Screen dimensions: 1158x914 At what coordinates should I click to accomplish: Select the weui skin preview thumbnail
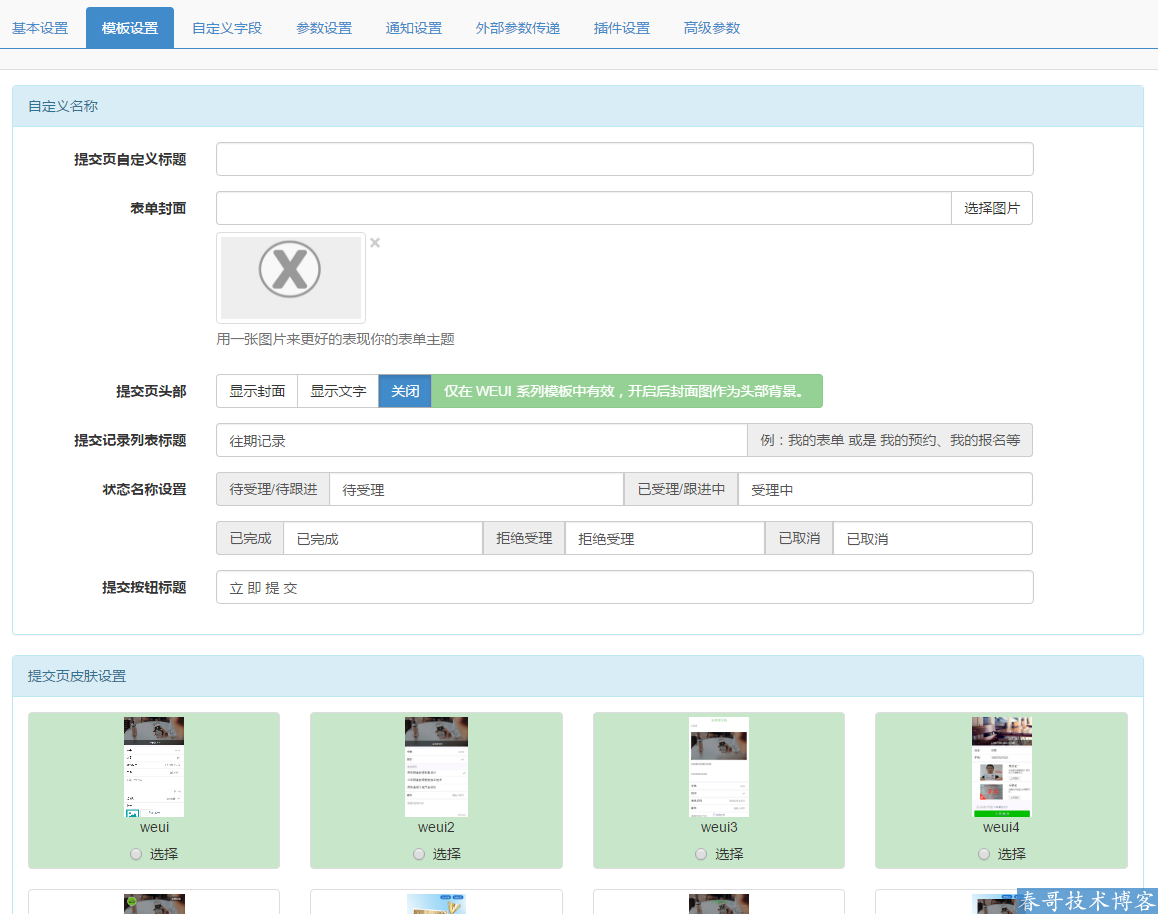tap(154, 766)
